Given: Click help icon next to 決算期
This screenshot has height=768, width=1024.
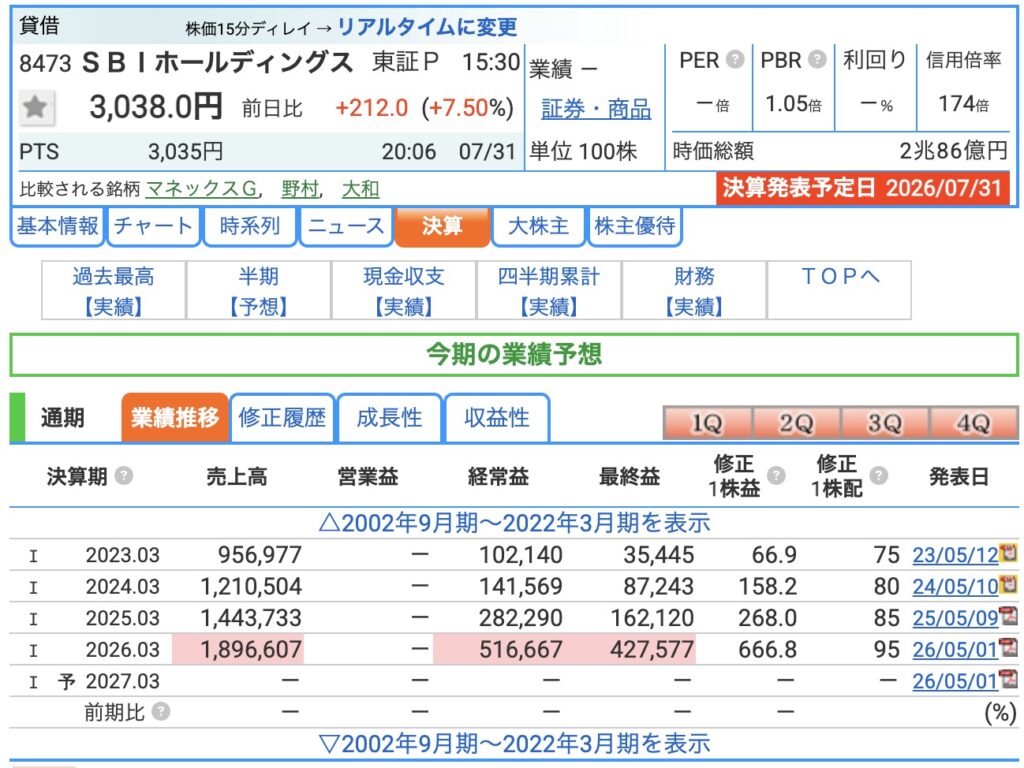Looking at the screenshot, I should [x=123, y=475].
